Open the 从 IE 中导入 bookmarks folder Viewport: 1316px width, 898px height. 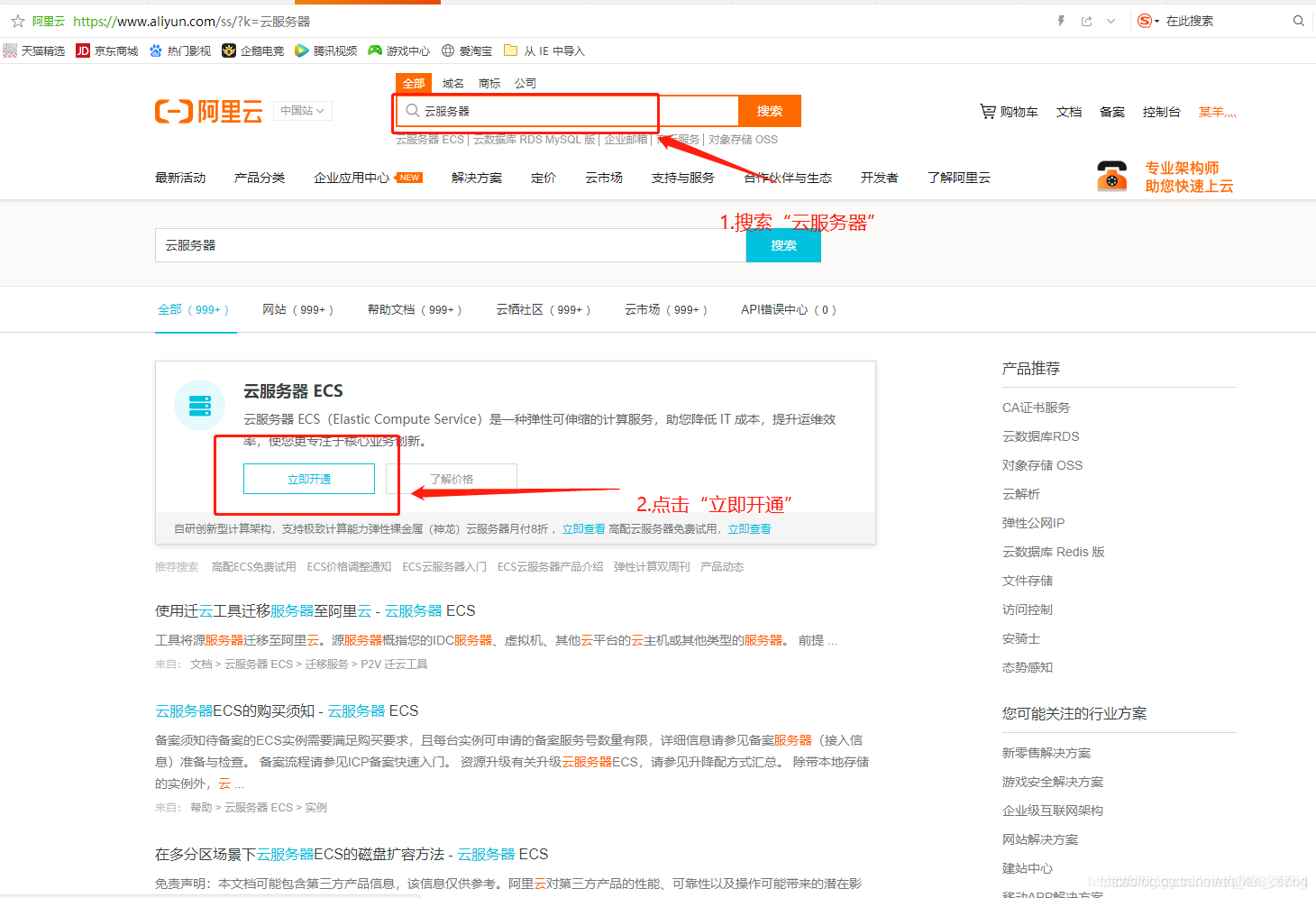pyautogui.click(x=544, y=51)
